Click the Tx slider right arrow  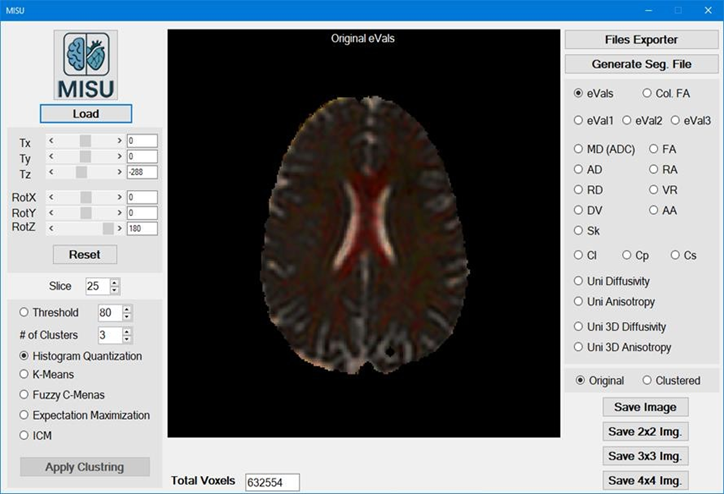pos(120,141)
